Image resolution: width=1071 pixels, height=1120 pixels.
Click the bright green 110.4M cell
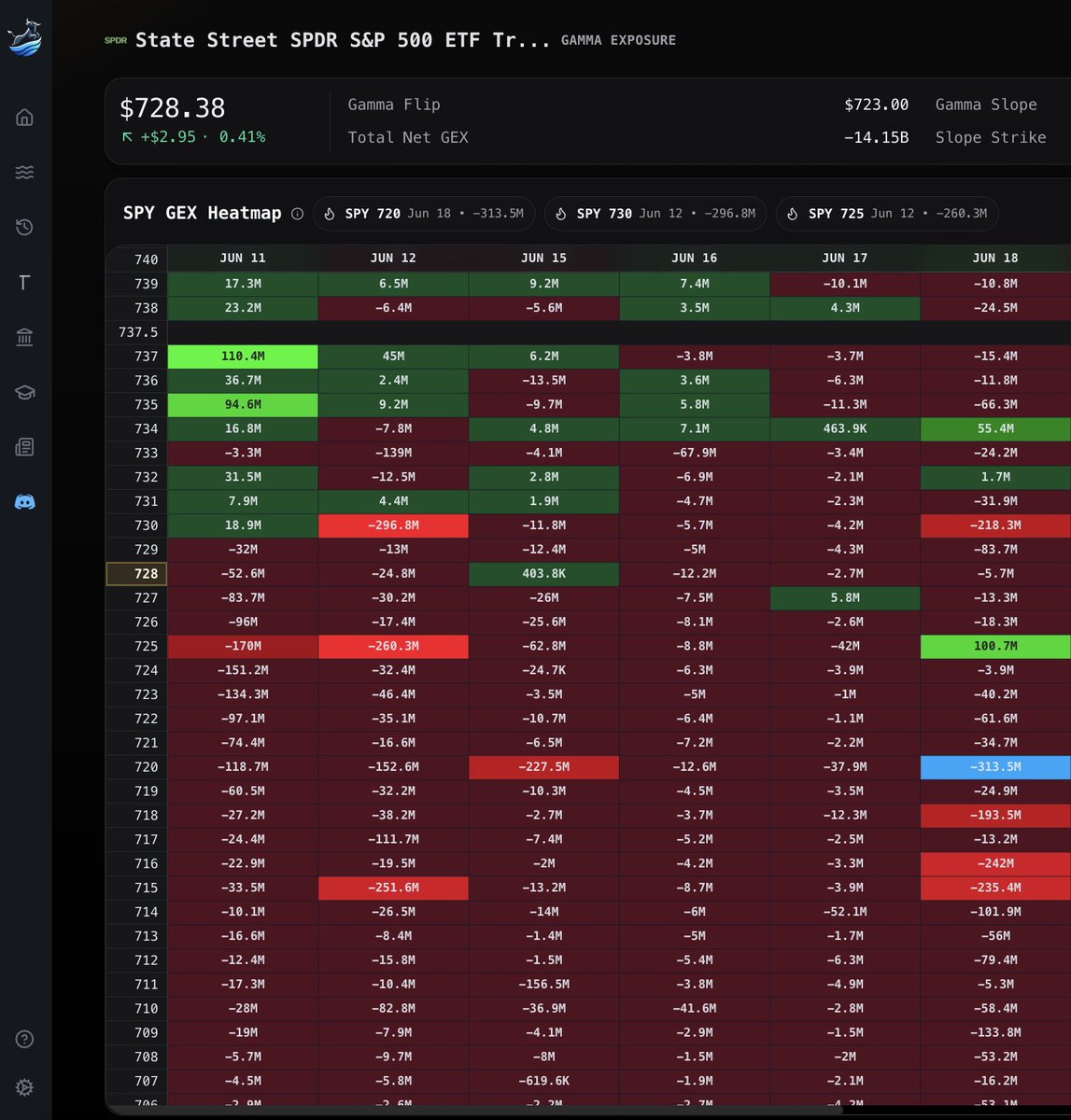[x=243, y=357]
